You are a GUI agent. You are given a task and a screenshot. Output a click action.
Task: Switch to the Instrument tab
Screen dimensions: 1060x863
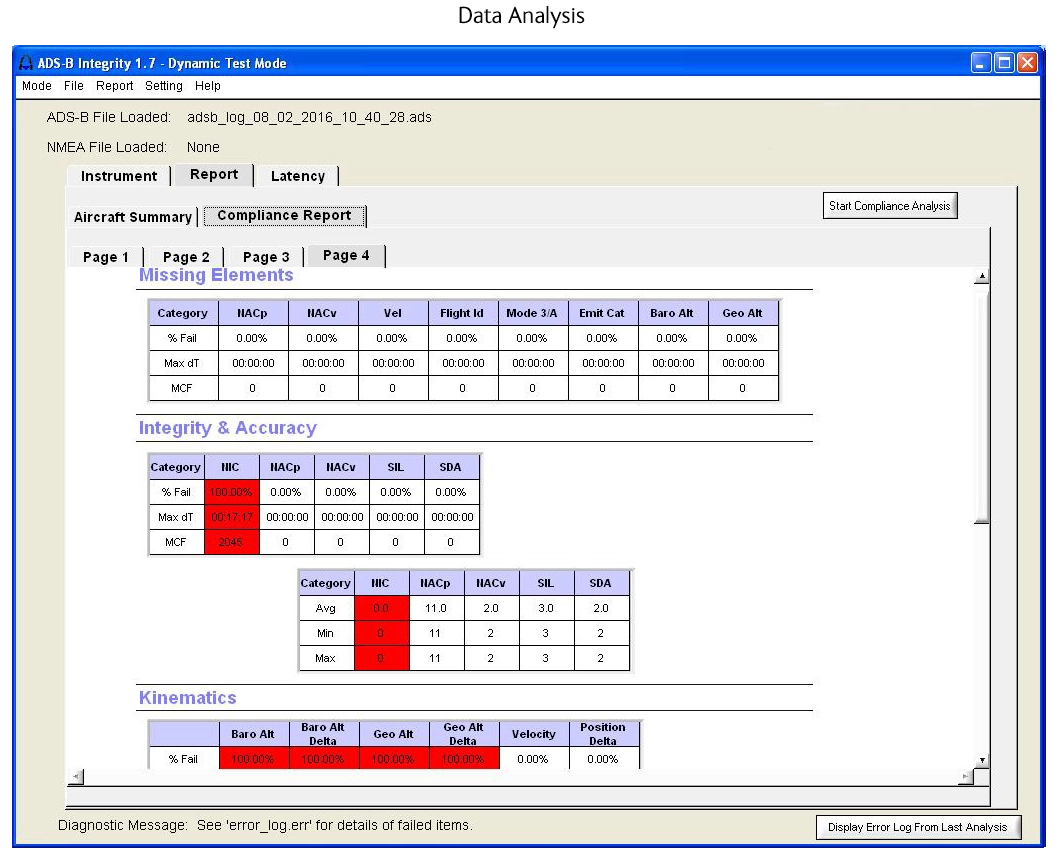[119, 176]
